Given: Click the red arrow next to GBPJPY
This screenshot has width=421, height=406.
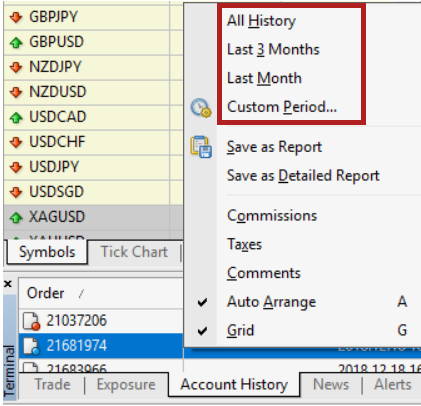Looking at the screenshot, I should point(16,17).
